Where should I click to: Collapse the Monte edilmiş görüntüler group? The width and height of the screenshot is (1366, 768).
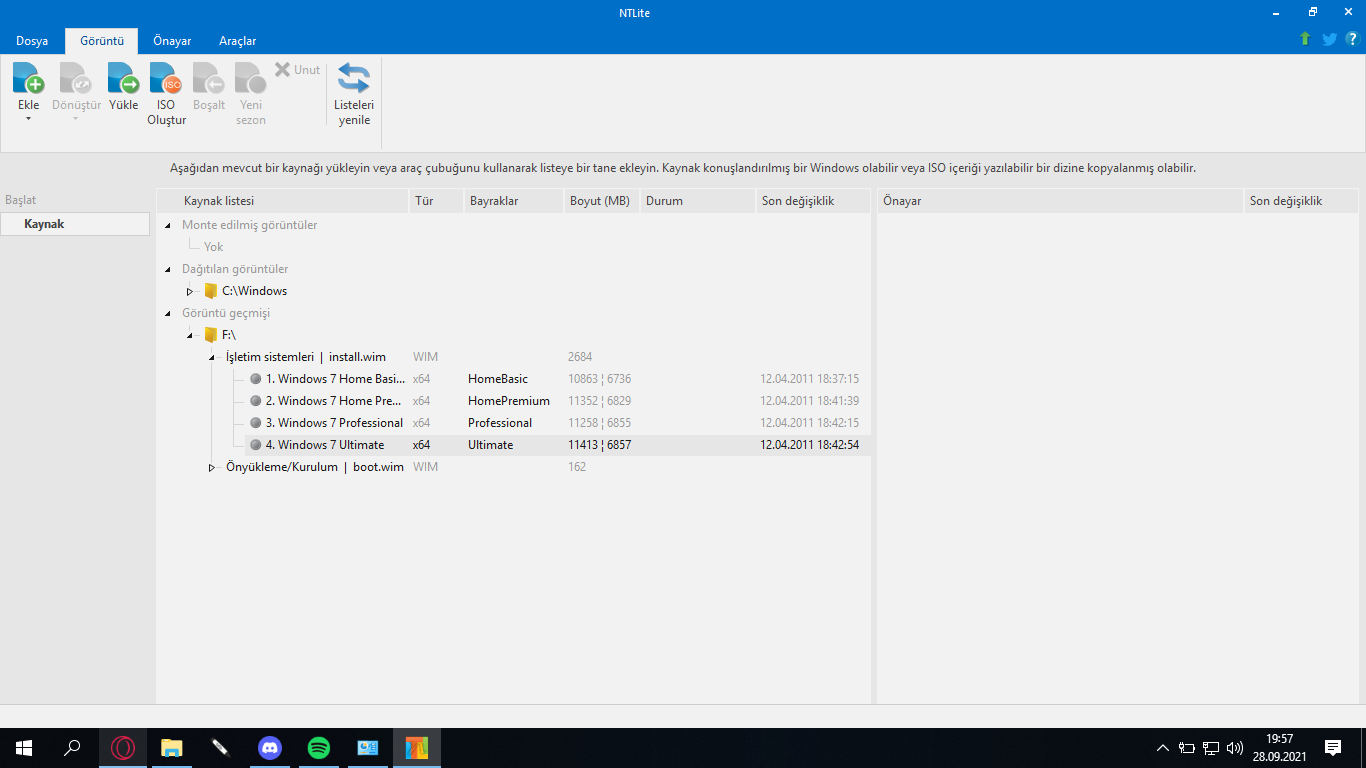168,226
